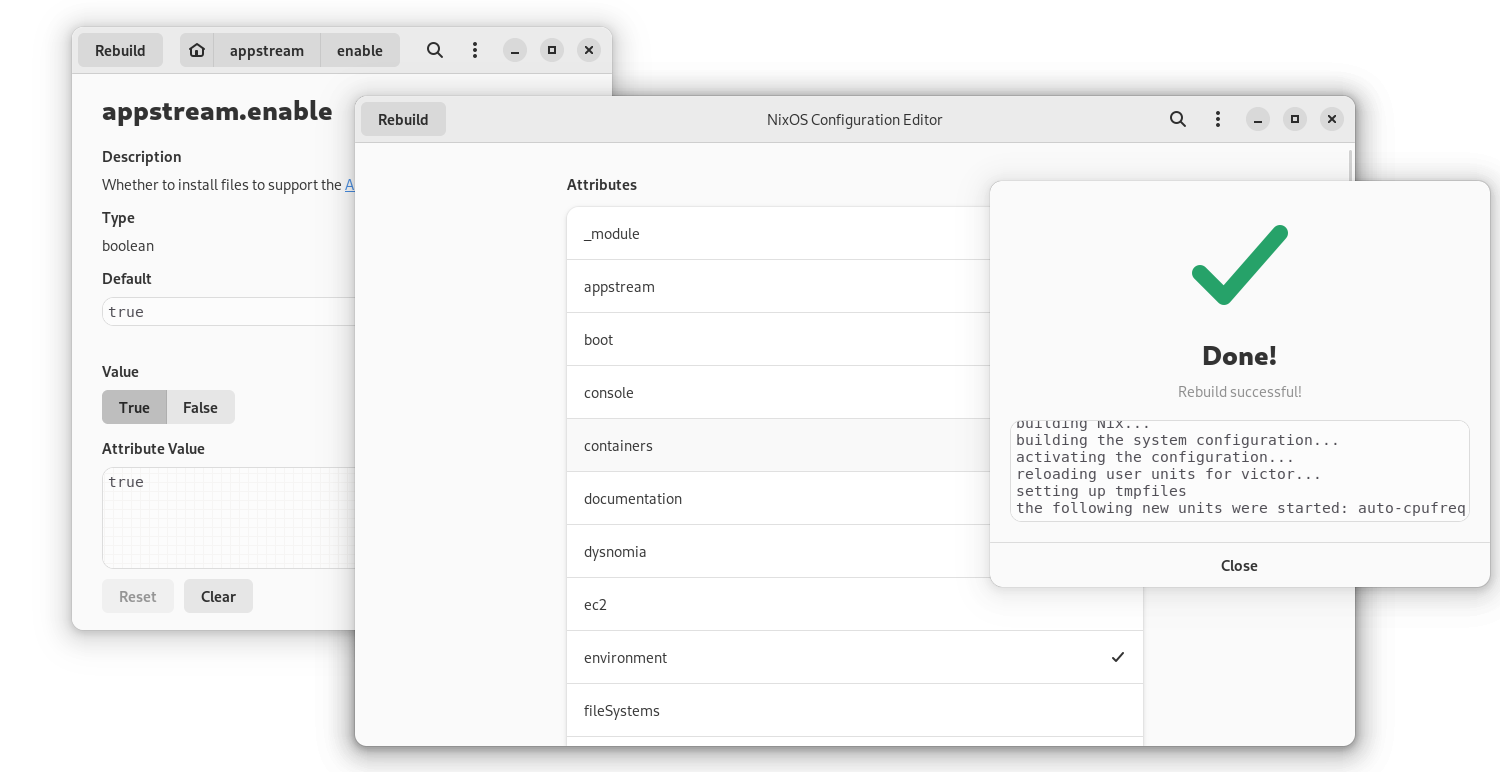
Task: Click log line about new units started auto-cpufreq
Action: (x=1241, y=508)
